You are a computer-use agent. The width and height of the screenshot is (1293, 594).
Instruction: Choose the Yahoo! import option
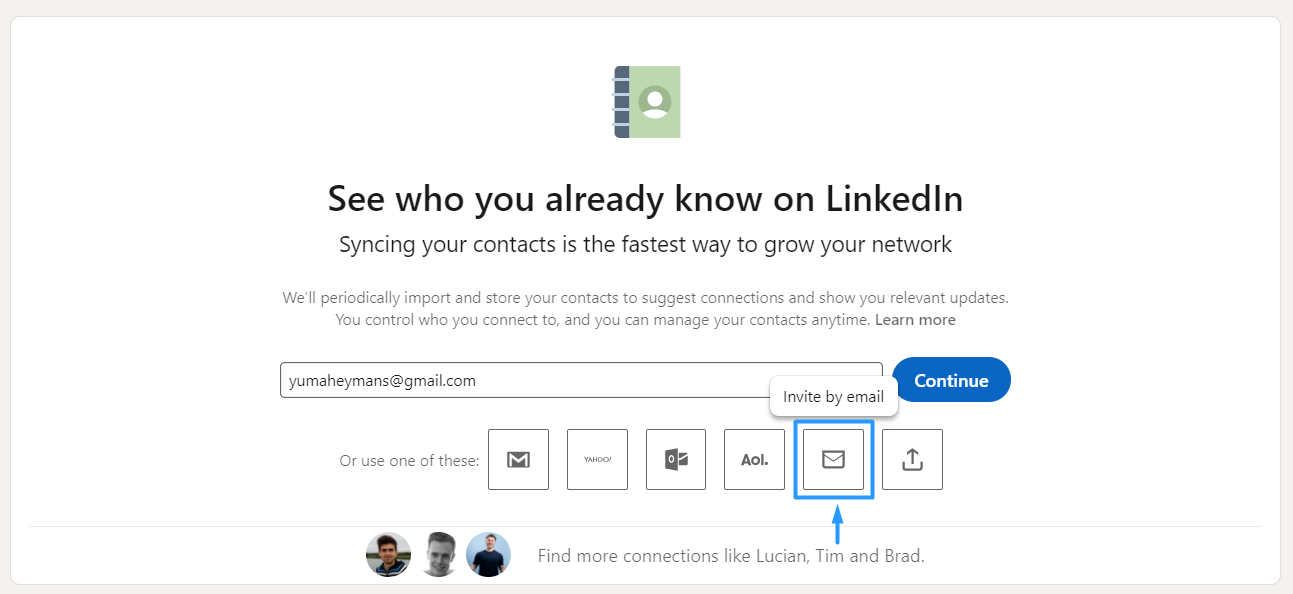[x=597, y=460]
